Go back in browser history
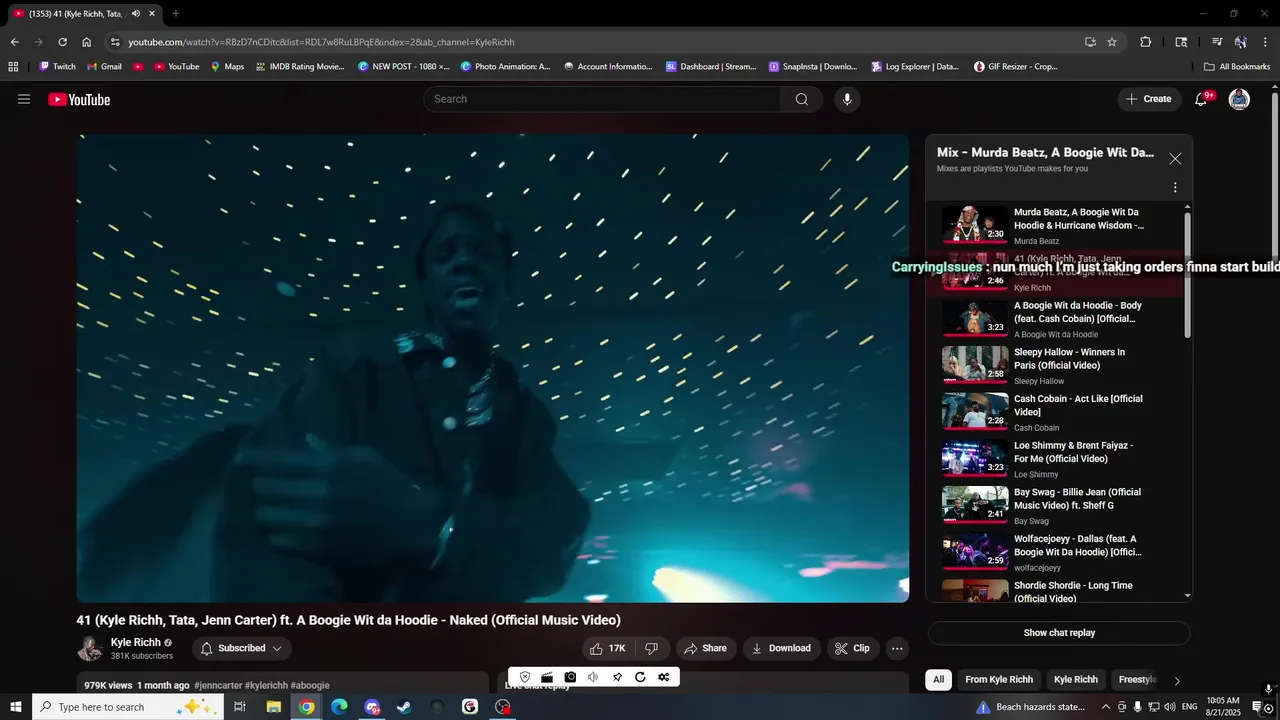This screenshot has width=1280, height=720. point(14,42)
